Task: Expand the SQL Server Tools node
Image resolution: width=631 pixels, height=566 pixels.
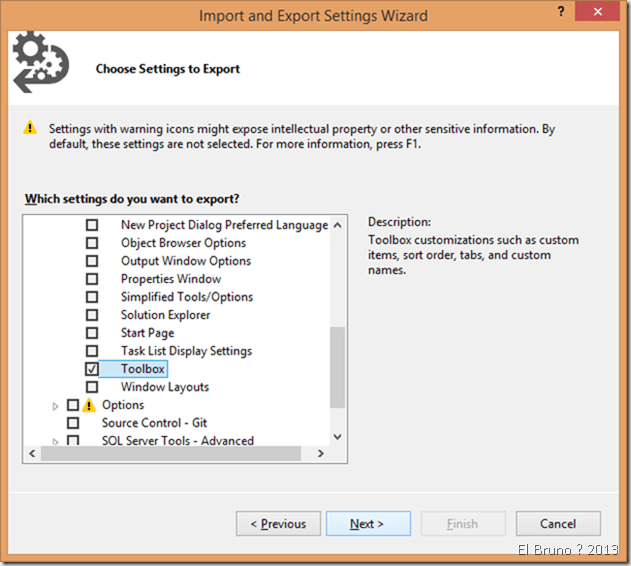Action: point(55,441)
